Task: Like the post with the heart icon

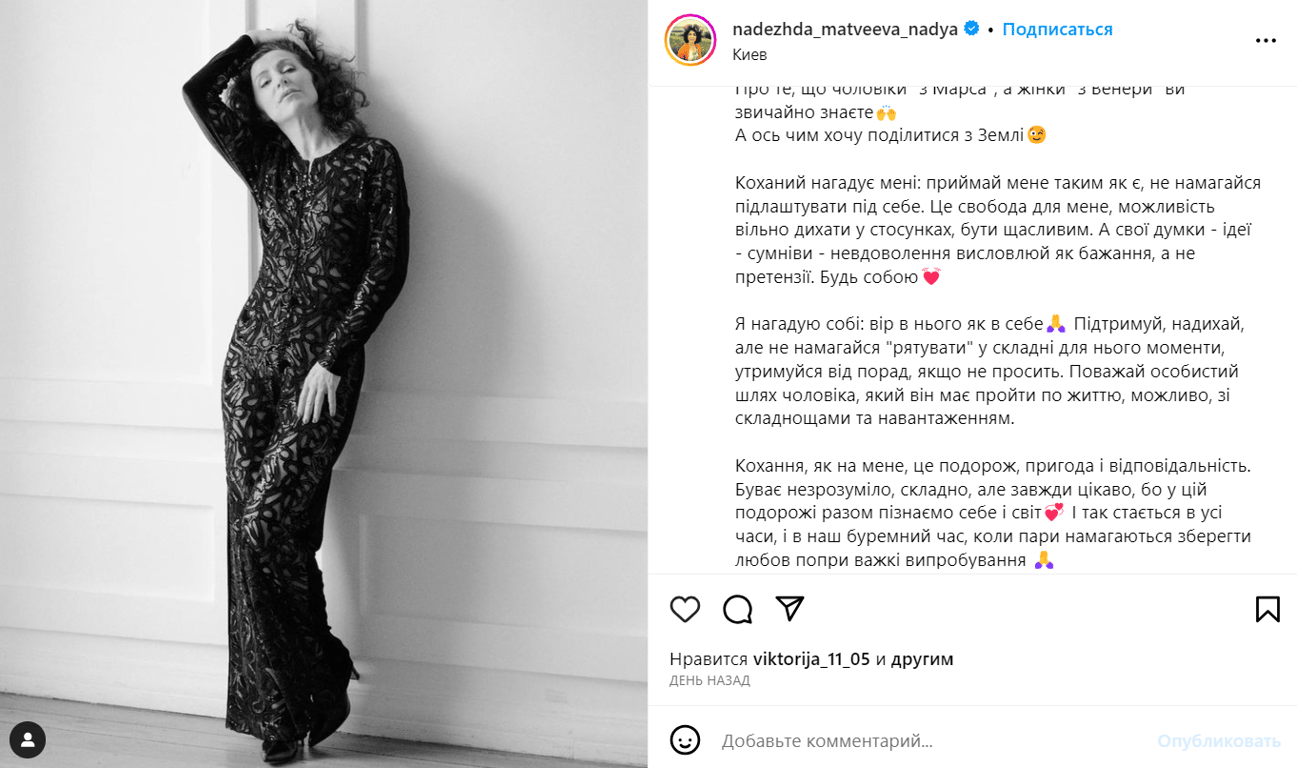Action: click(685, 609)
